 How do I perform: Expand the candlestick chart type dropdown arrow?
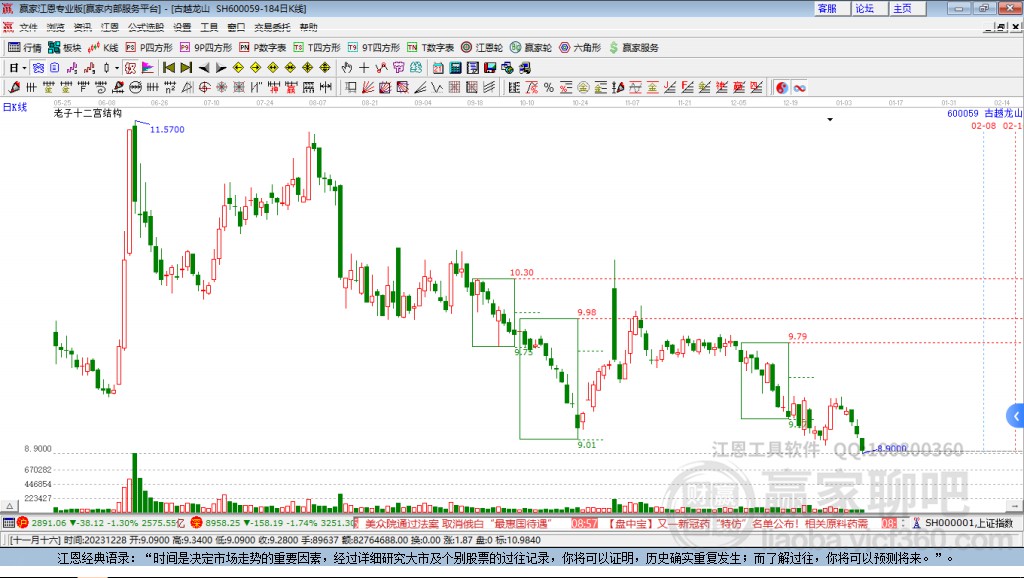point(117,67)
